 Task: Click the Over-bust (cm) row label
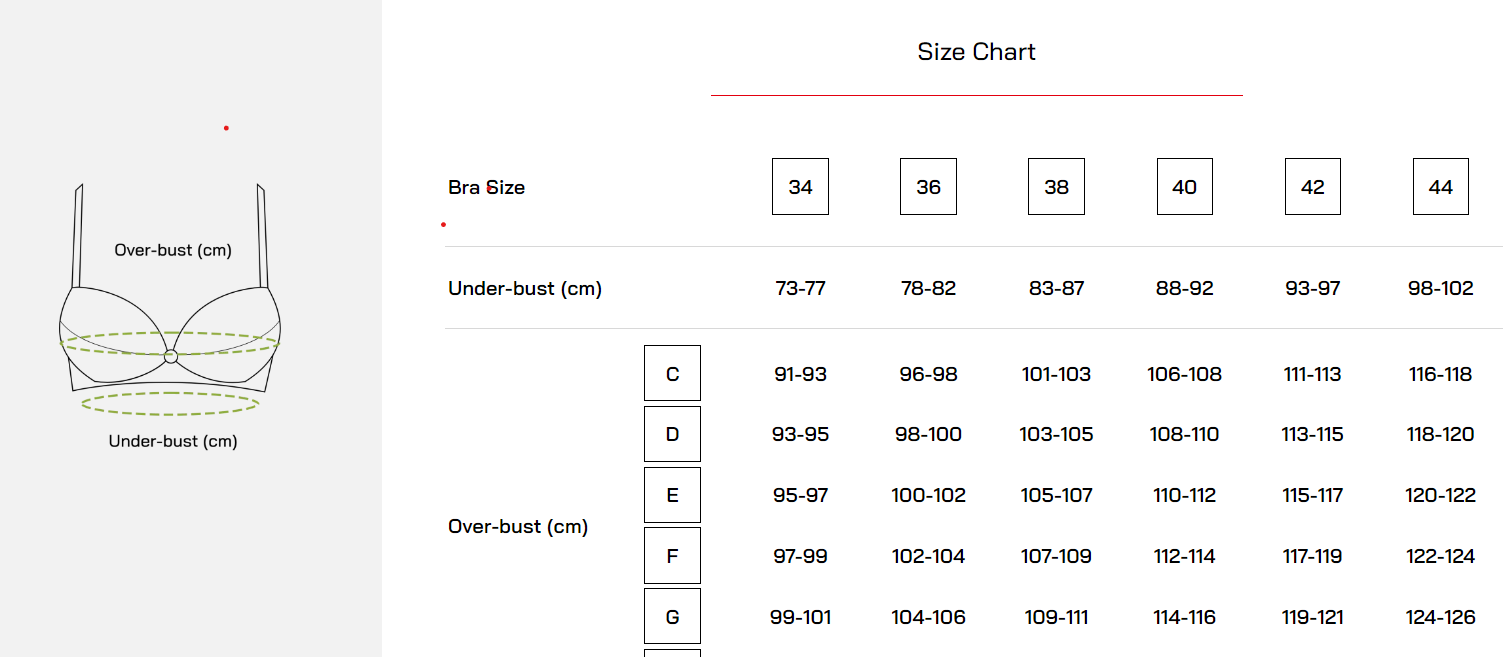tap(518, 527)
